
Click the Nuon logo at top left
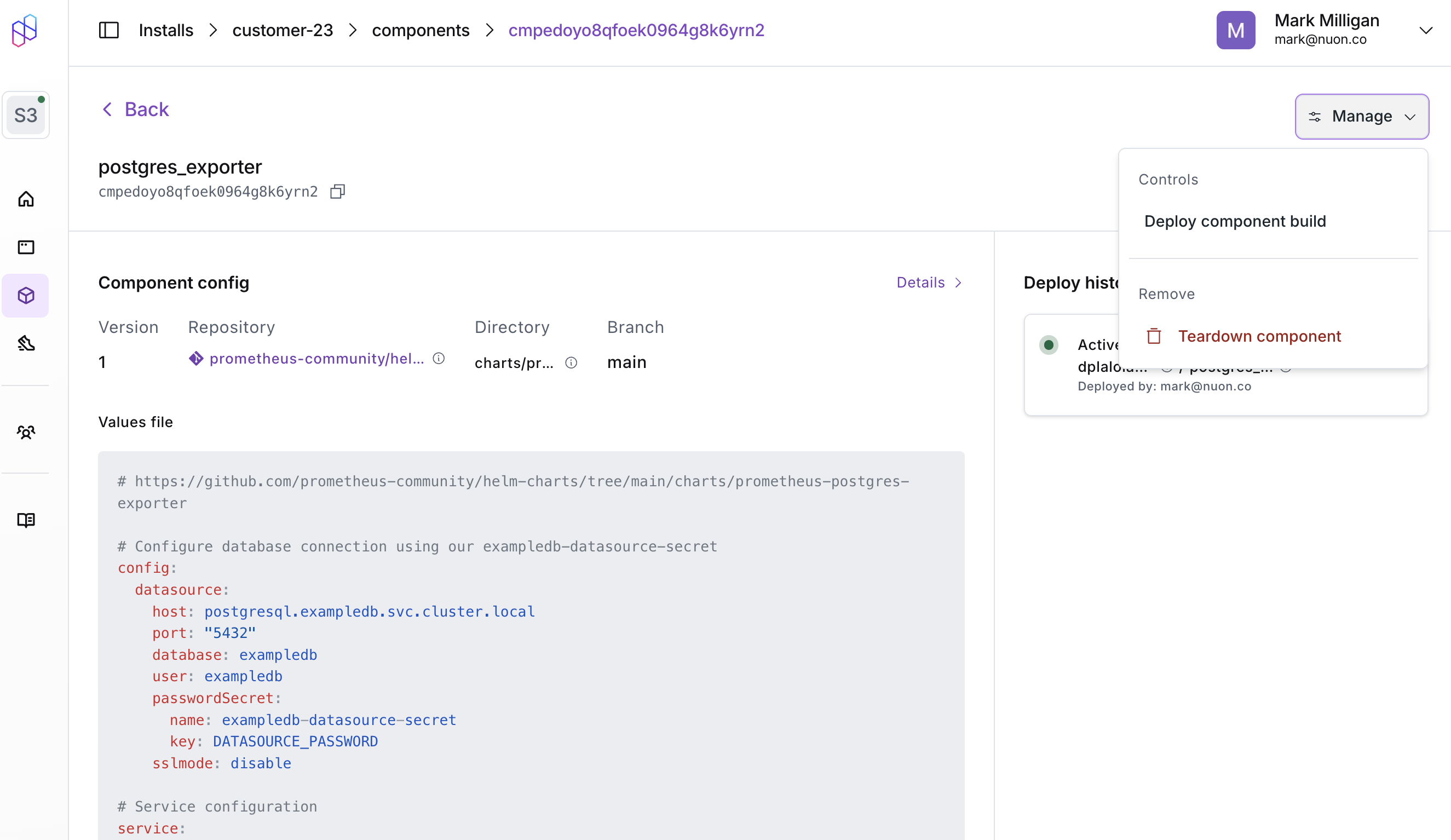click(x=25, y=30)
